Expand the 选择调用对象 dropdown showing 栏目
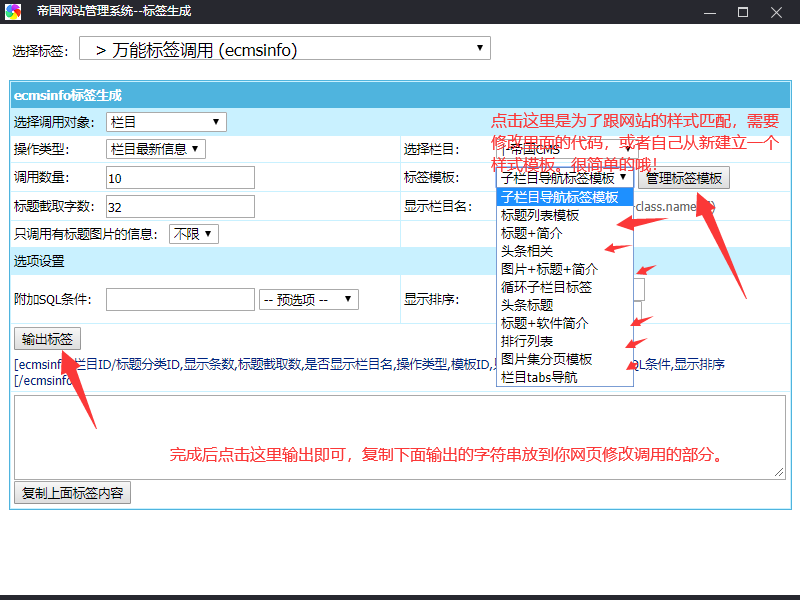Screen dimensions: 800x600 pos(166,122)
